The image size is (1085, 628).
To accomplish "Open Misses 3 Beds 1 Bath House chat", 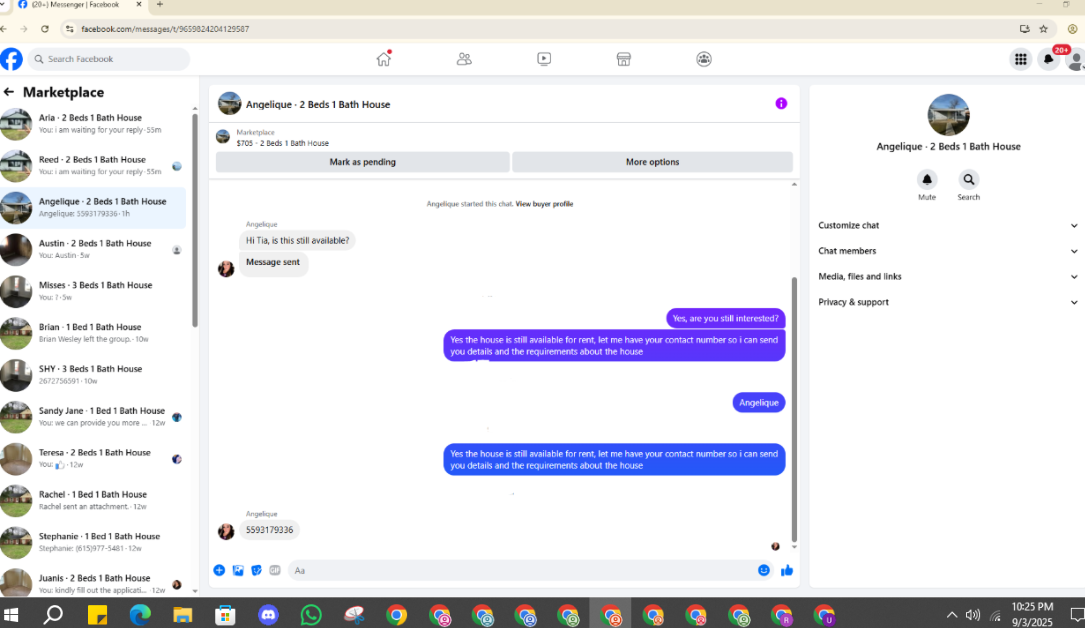I will point(93,291).
